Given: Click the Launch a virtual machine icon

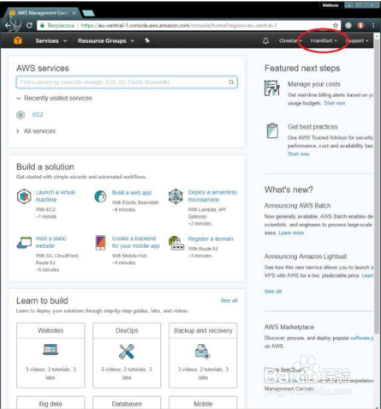Looking at the screenshot, I should [x=24, y=196].
